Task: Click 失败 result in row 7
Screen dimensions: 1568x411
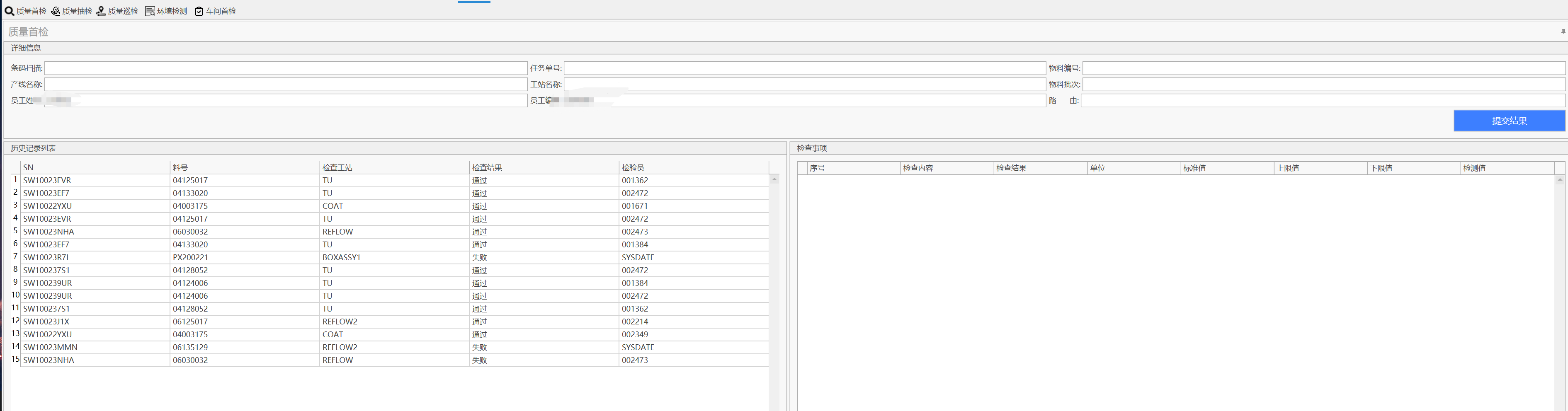Action: coord(544,257)
